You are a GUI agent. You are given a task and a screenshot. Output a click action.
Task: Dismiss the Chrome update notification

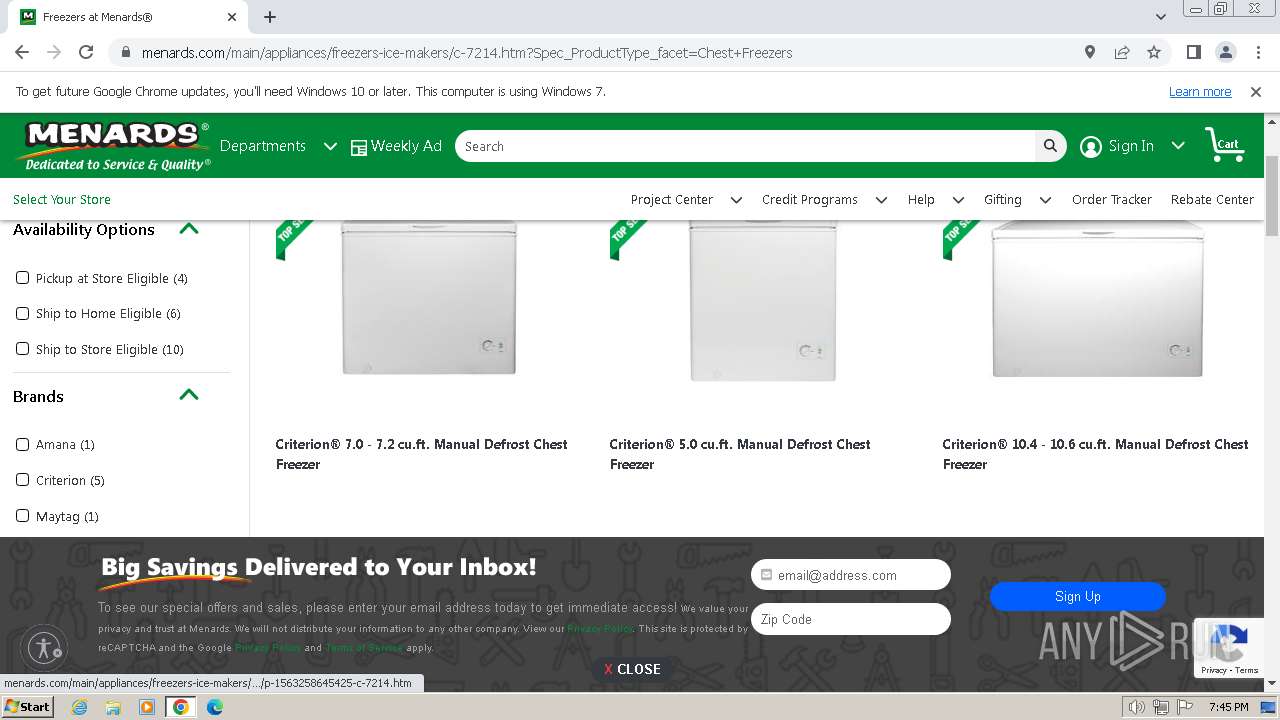coord(1256,91)
